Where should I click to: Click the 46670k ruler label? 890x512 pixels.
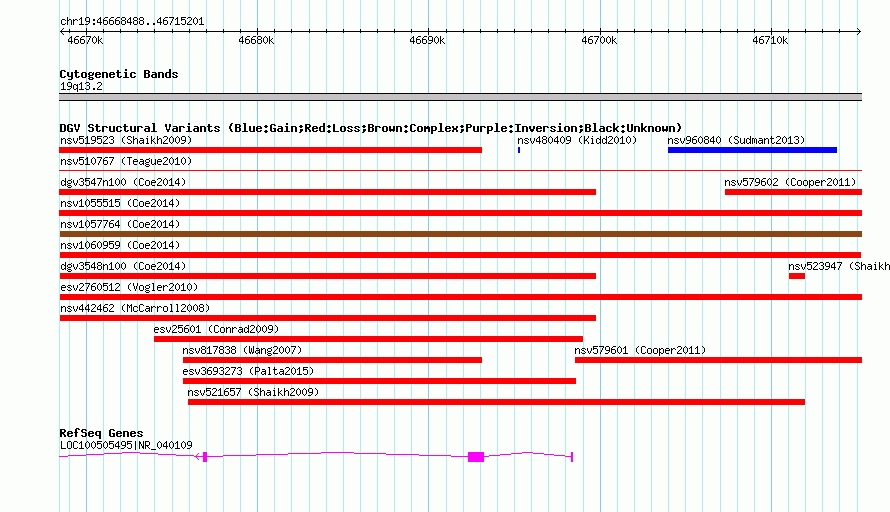pyautogui.click(x=85, y=40)
